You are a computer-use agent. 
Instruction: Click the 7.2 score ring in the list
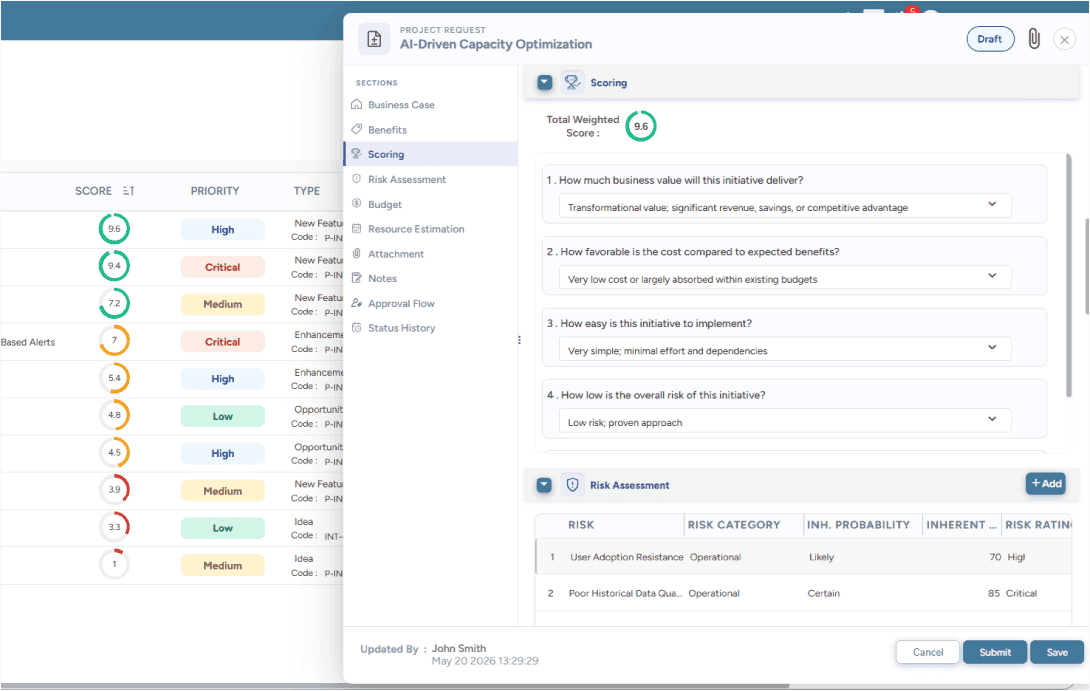click(x=114, y=303)
